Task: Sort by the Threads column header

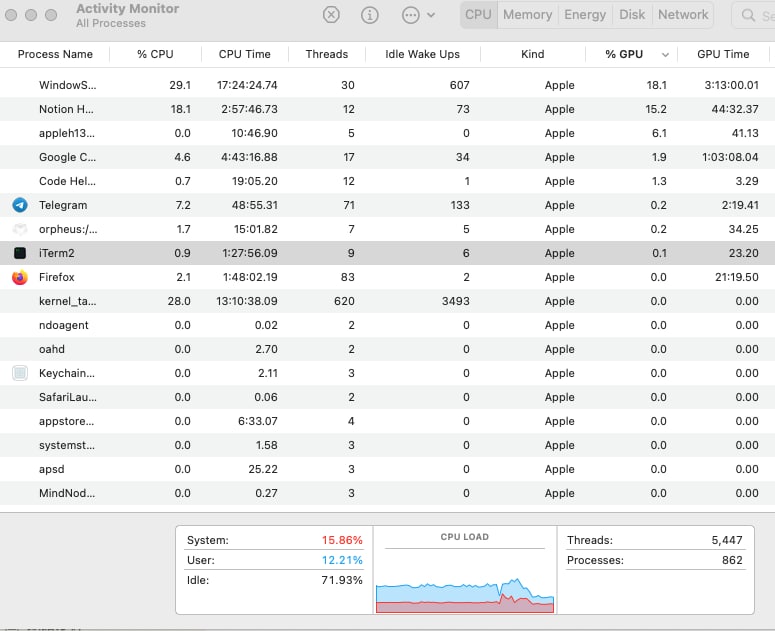Action: (327, 54)
